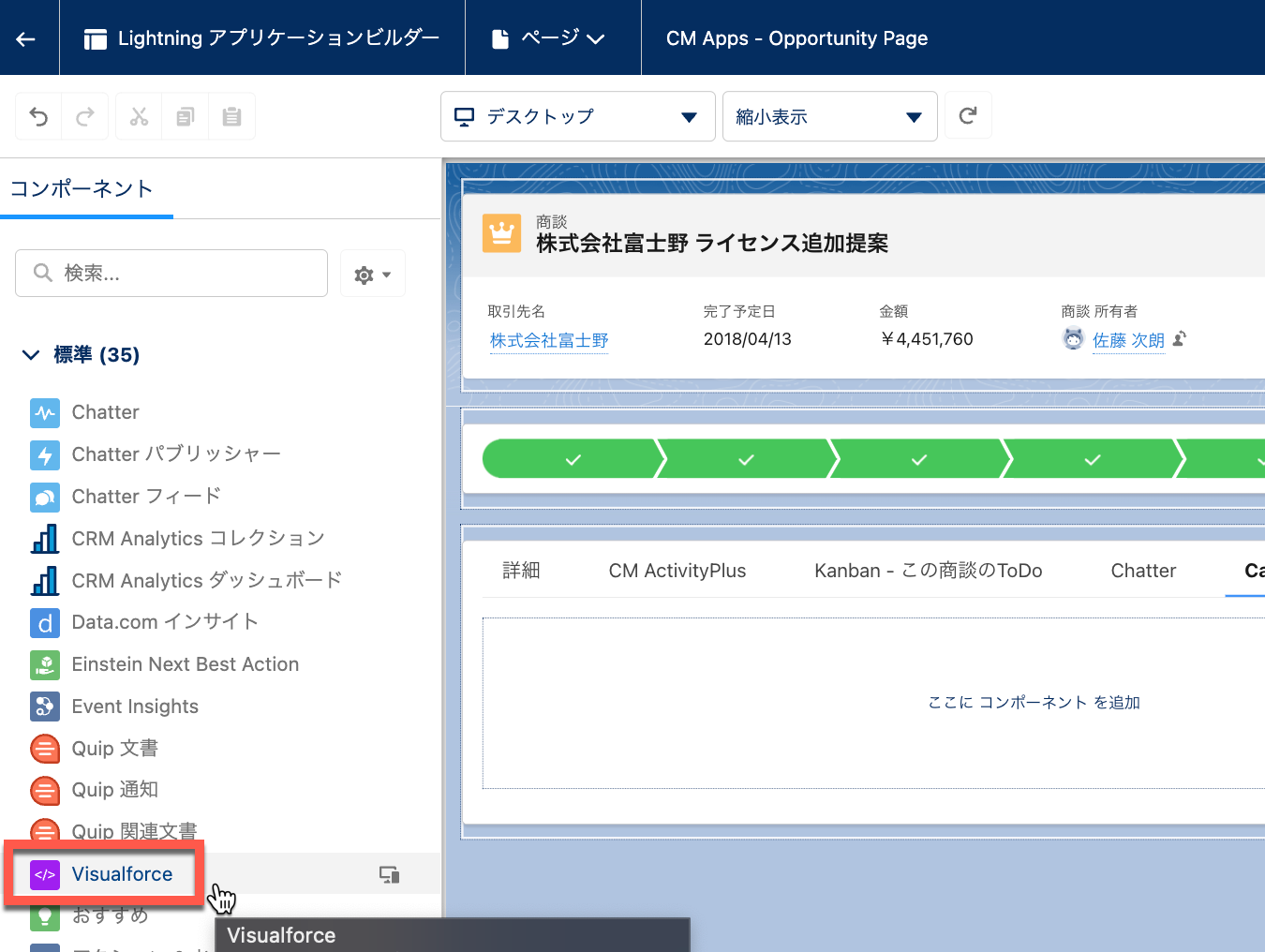Open the デスクトップ form factor dropdown
This screenshot has width=1265, height=952.
point(577,116)
